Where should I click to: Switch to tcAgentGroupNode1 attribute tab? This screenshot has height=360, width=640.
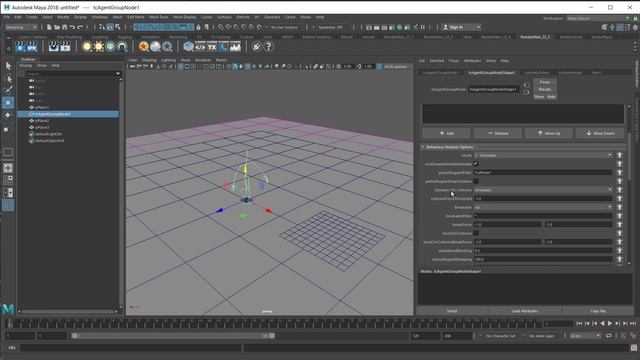click(x=440, y=73)
